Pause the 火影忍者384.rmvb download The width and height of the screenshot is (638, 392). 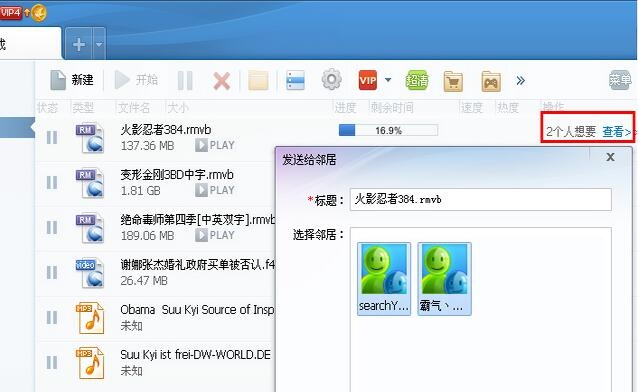[52, 138]
